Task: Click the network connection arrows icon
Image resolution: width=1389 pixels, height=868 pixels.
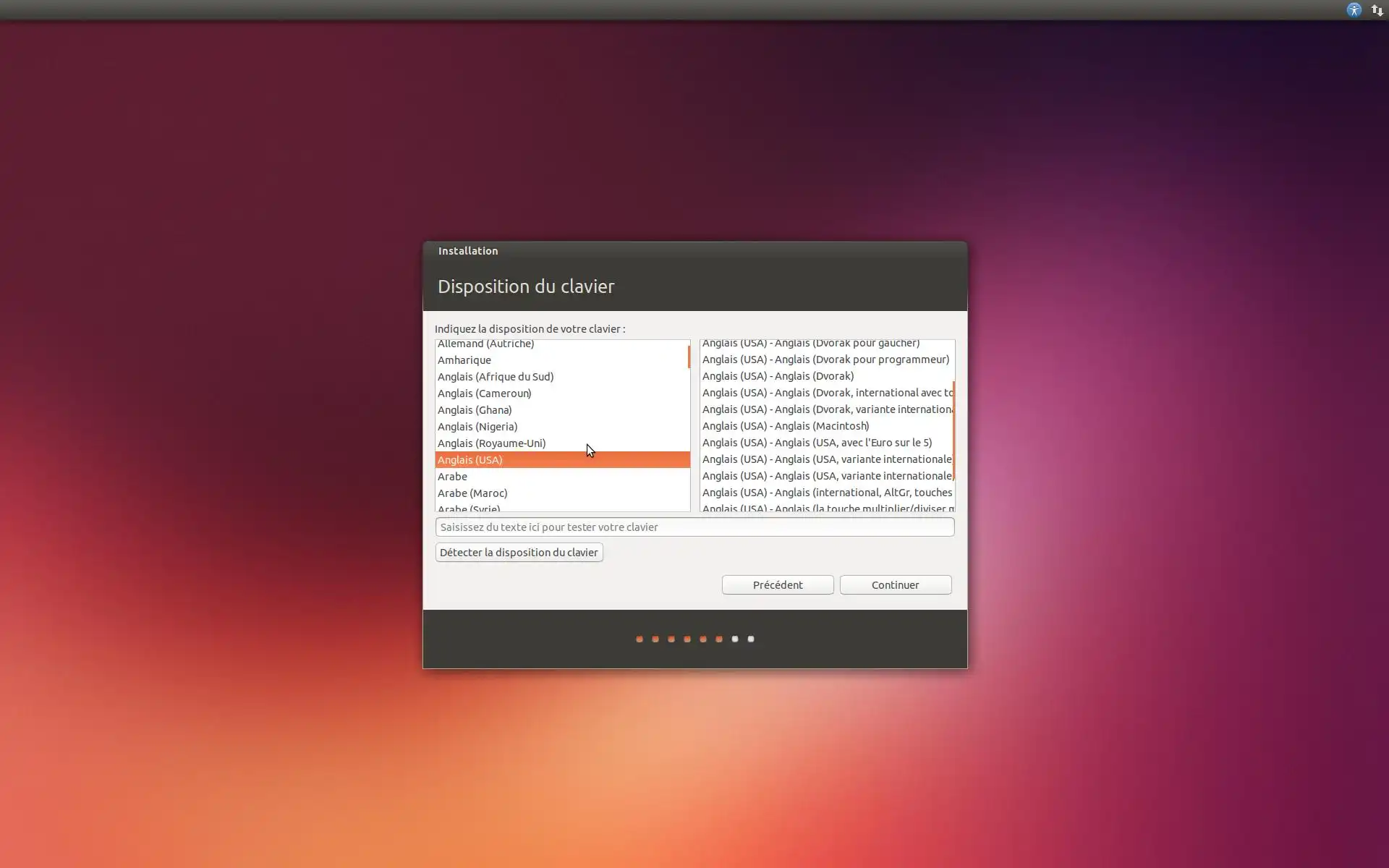Action: click(x=1377, y=10)
